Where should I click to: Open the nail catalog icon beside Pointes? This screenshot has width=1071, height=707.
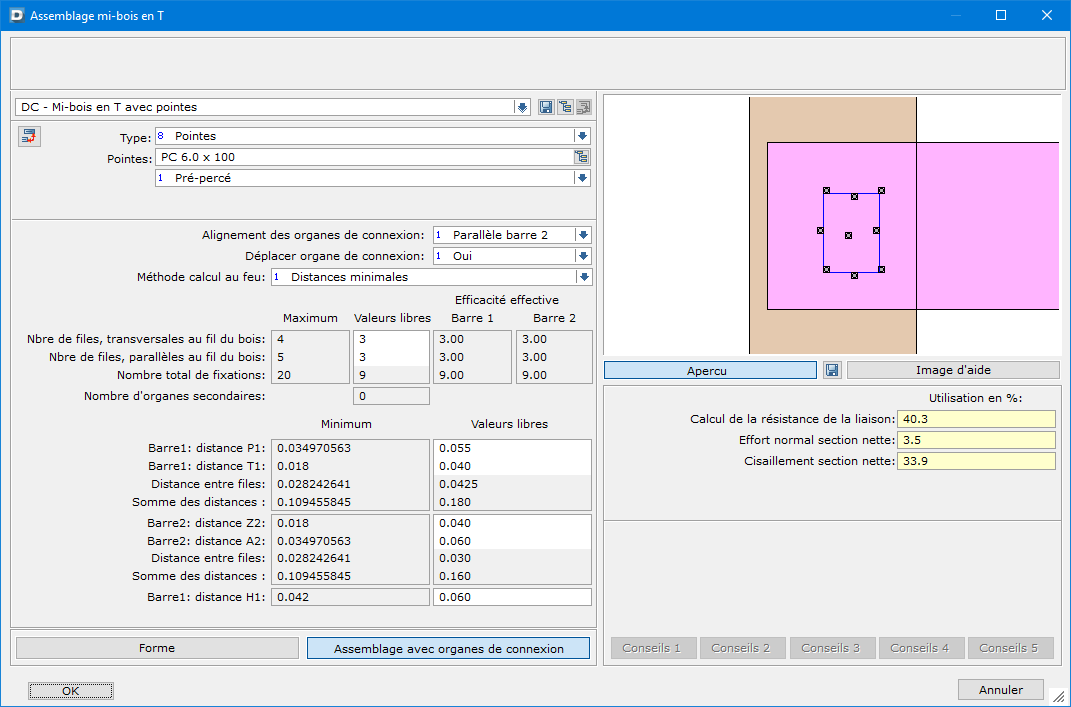582,157
